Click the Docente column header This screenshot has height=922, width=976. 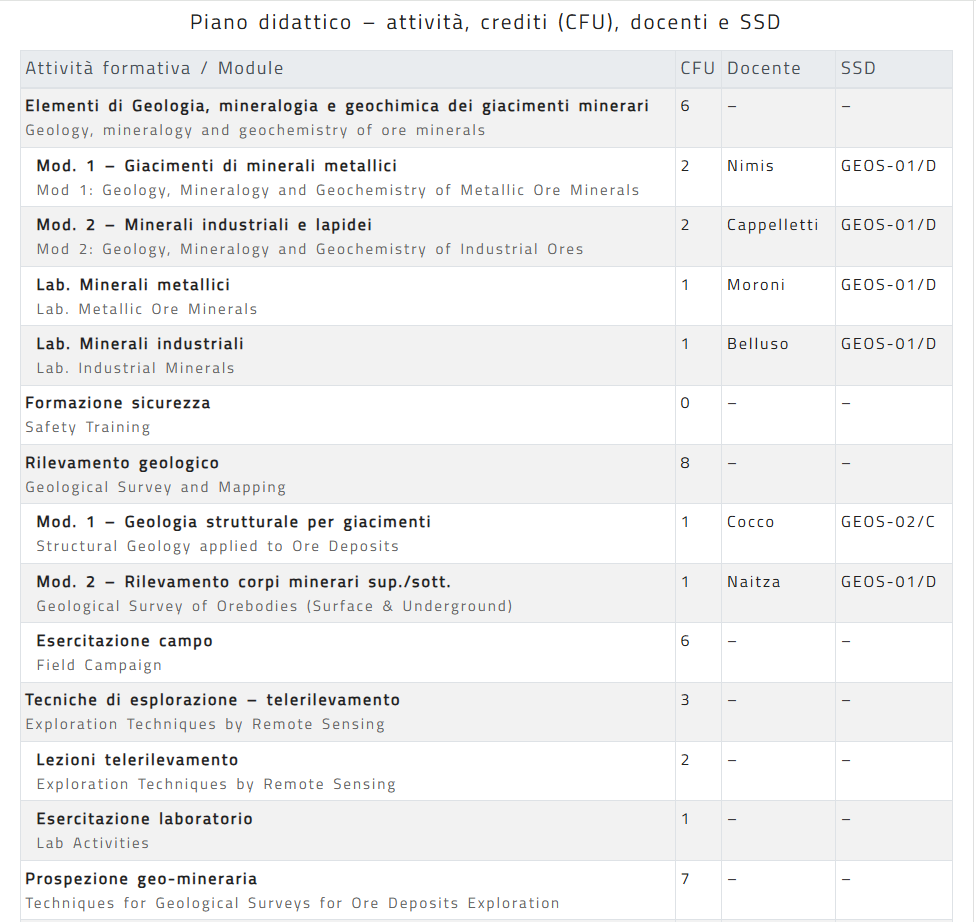click(x=763, y=69)
